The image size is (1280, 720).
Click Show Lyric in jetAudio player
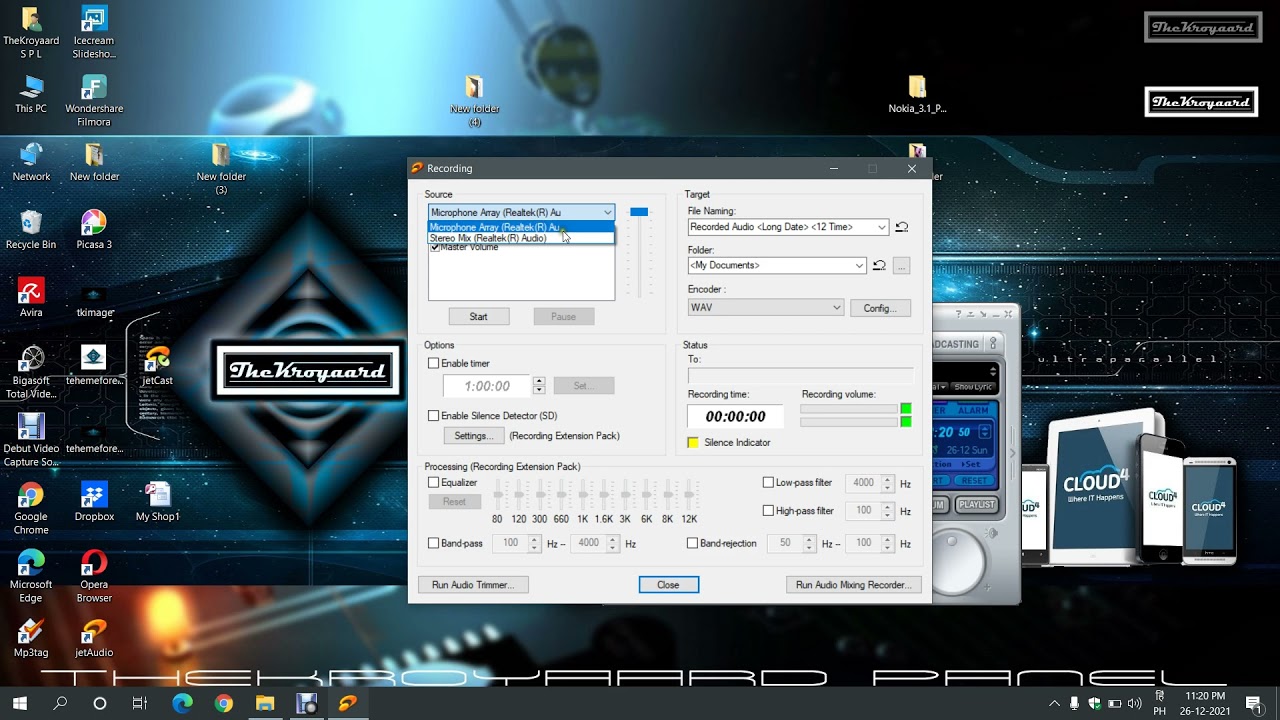972,387
